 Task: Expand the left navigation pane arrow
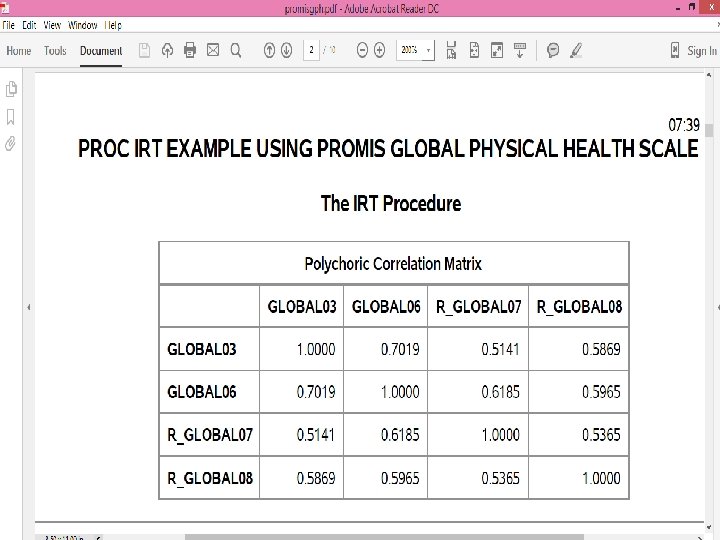28,307
